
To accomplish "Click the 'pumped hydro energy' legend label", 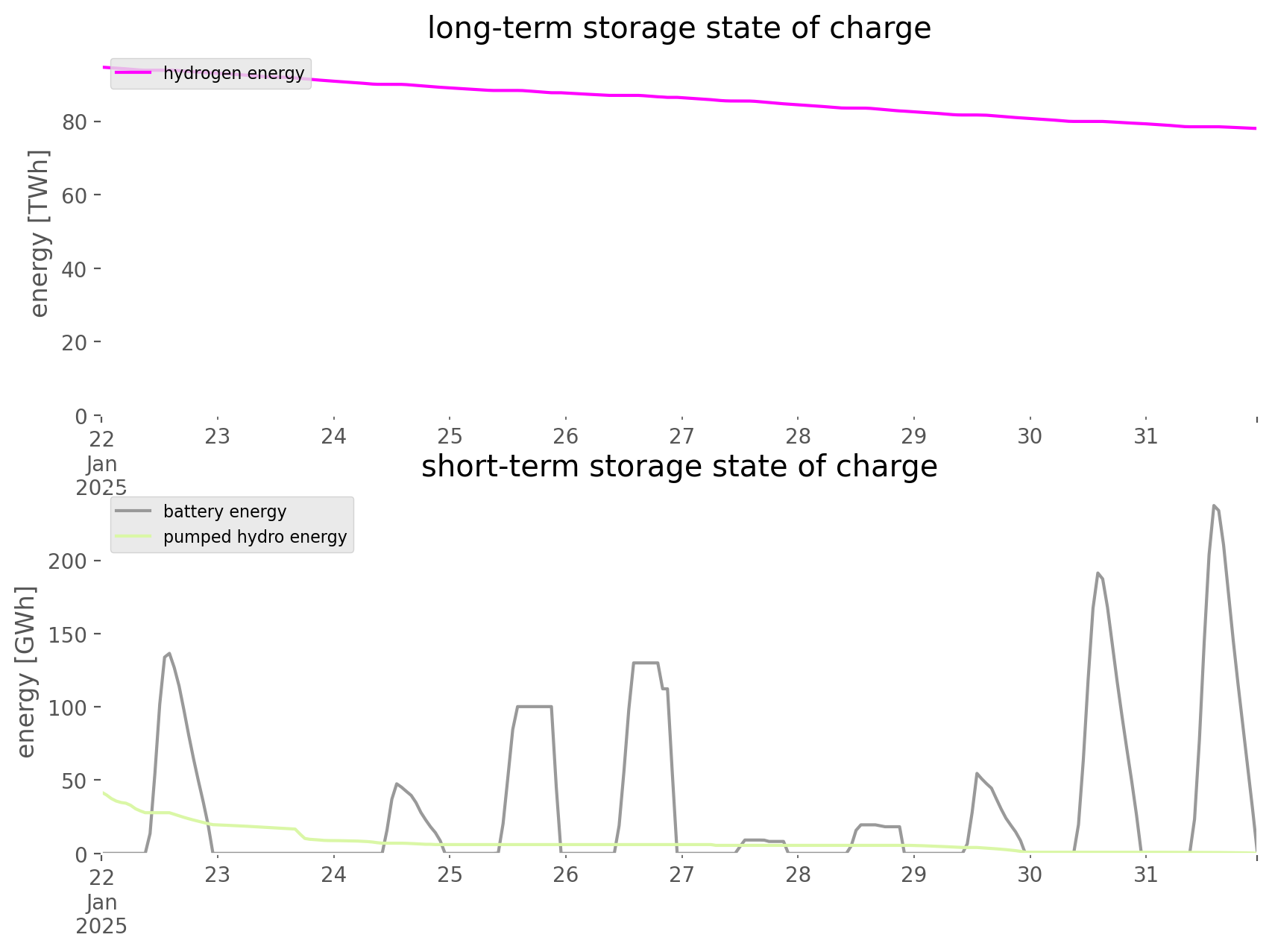I will [255, 537].
